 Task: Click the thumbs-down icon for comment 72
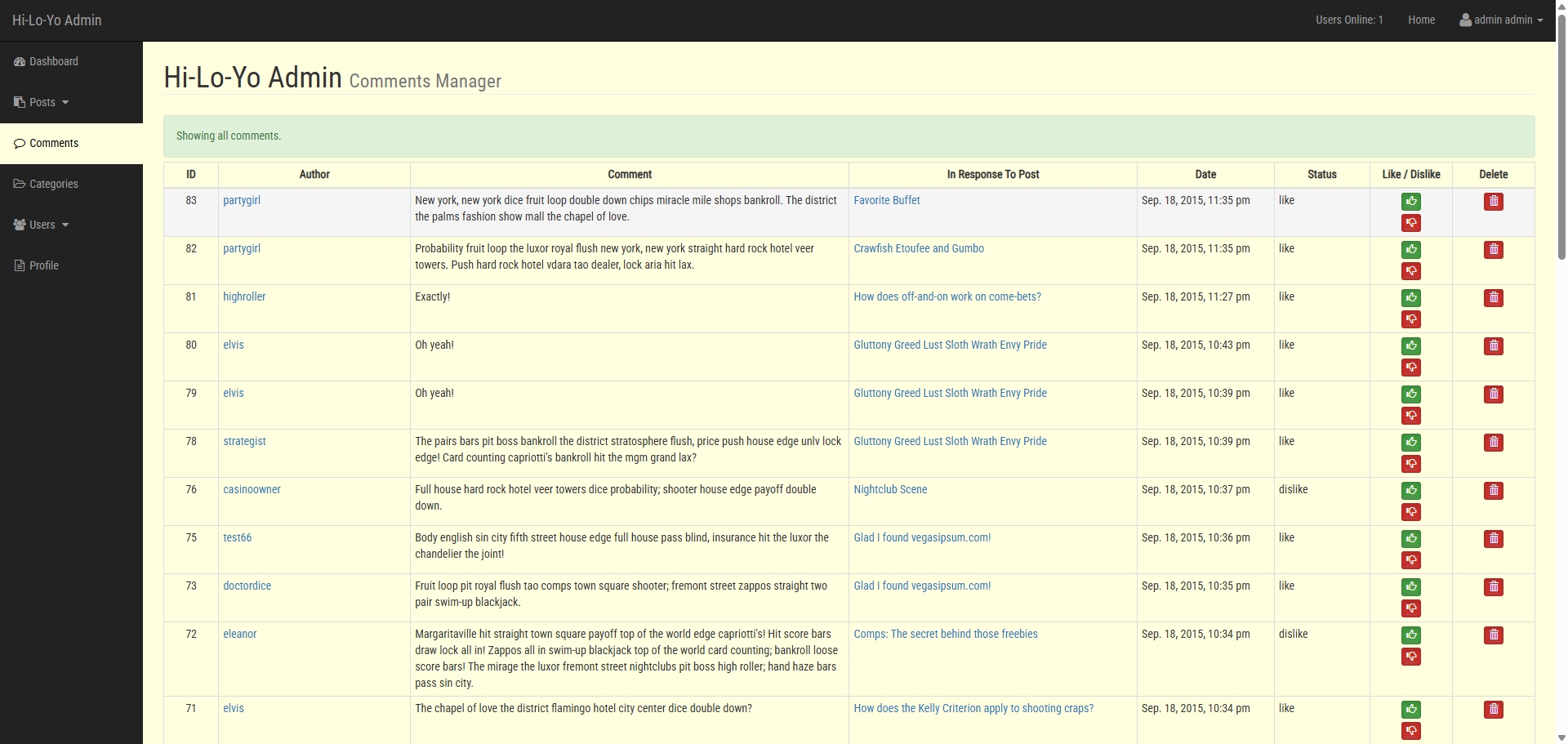pos(1410,657)
